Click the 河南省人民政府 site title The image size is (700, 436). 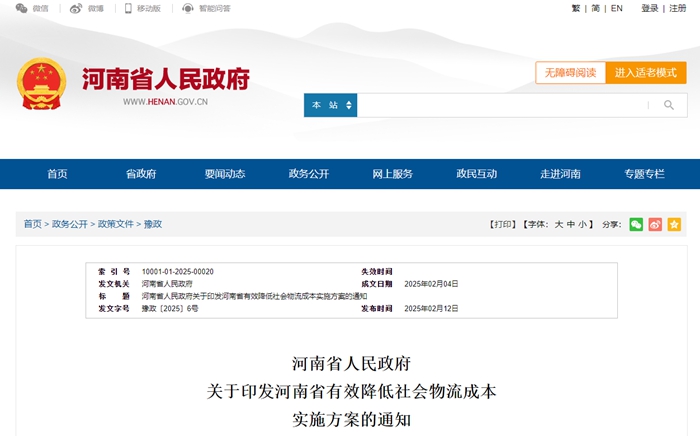point(166,79)
